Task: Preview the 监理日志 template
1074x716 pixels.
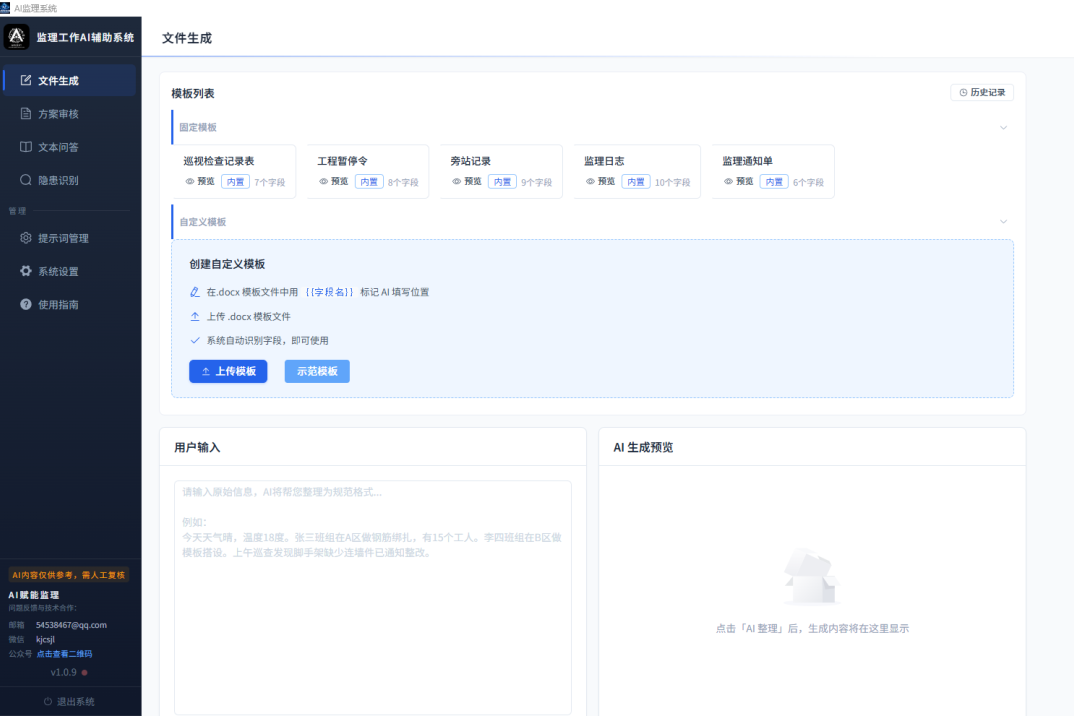Action: click(x=600, y=182)
